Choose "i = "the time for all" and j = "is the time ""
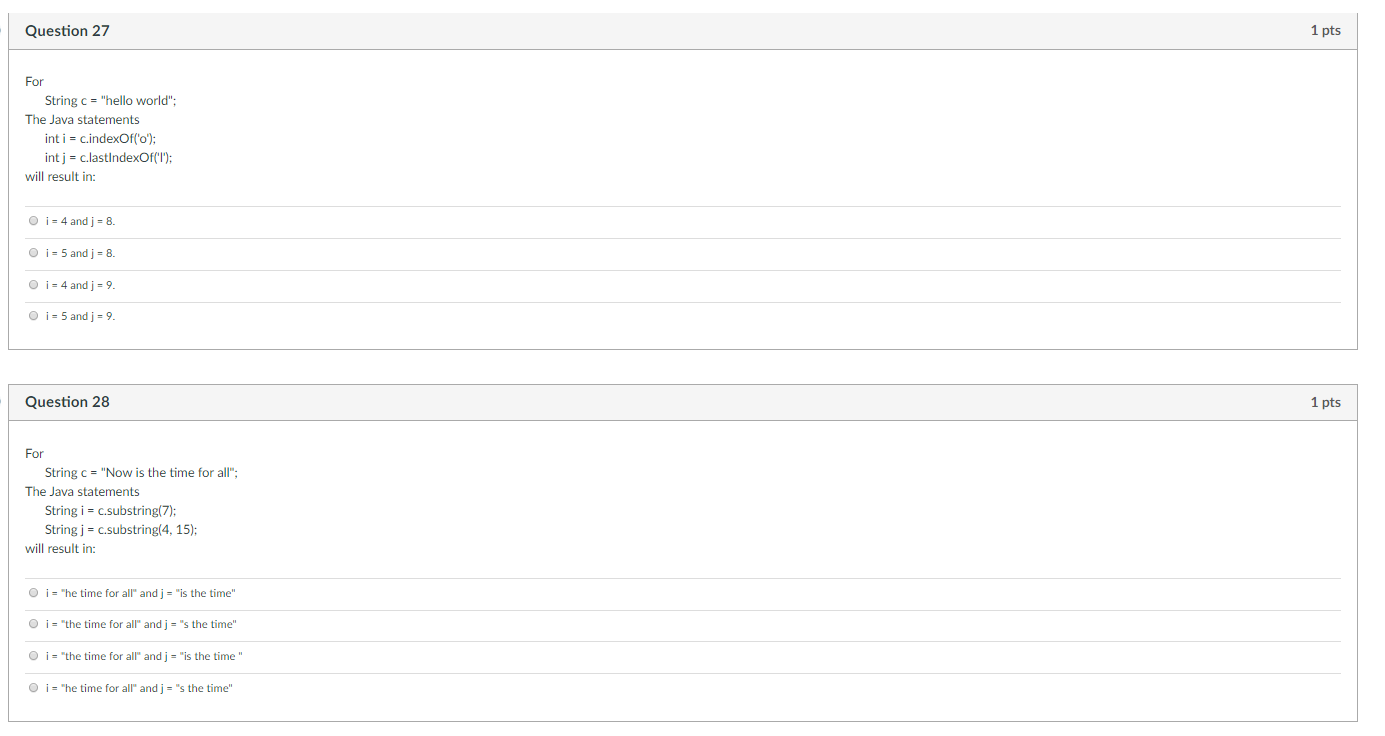Image resolution: width=1385 pixels, height=736 pixels. [x=33, y=655]
